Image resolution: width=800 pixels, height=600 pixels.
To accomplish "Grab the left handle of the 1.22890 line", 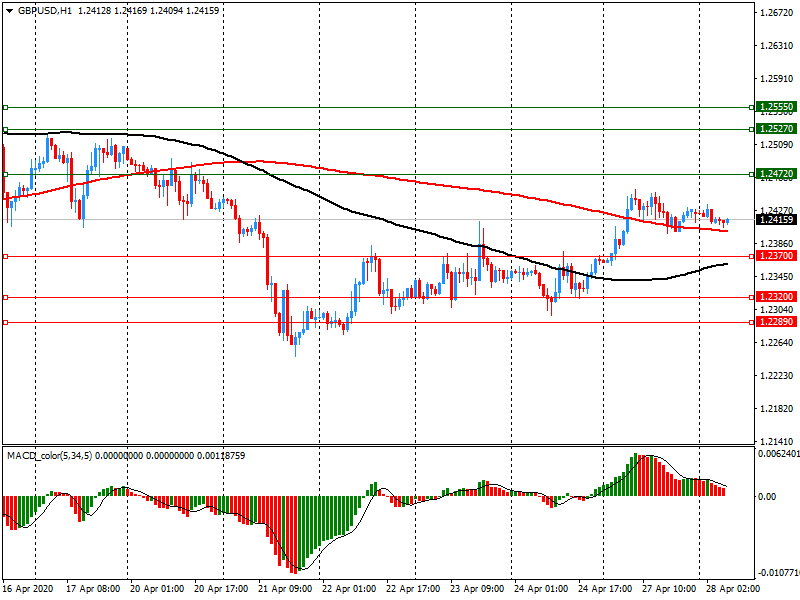I will (6, 322).
